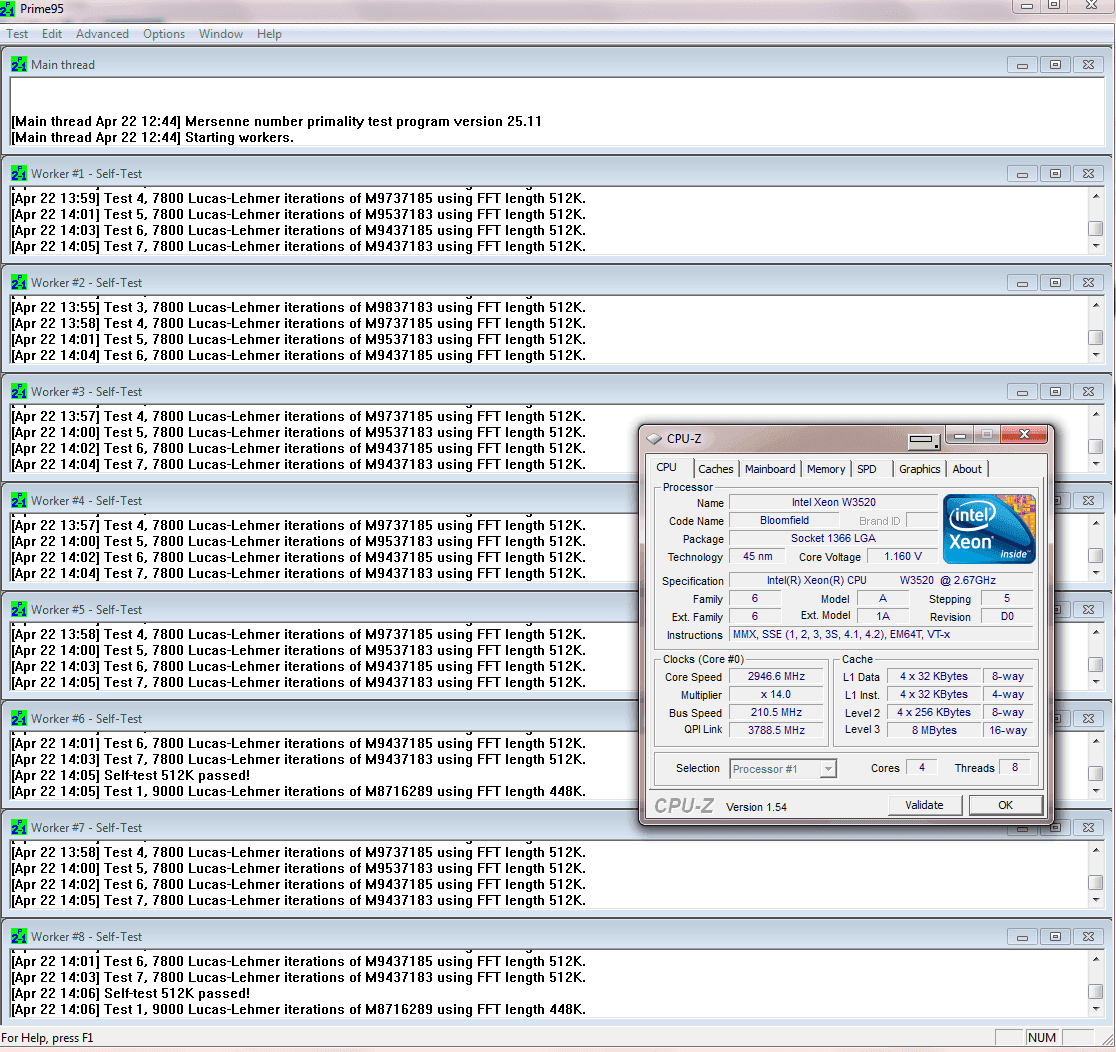Switch to the Mainboard tab in CPU-Z
The width and height of the screenshot is (1116, 1052).
click(x=770, y=469)
